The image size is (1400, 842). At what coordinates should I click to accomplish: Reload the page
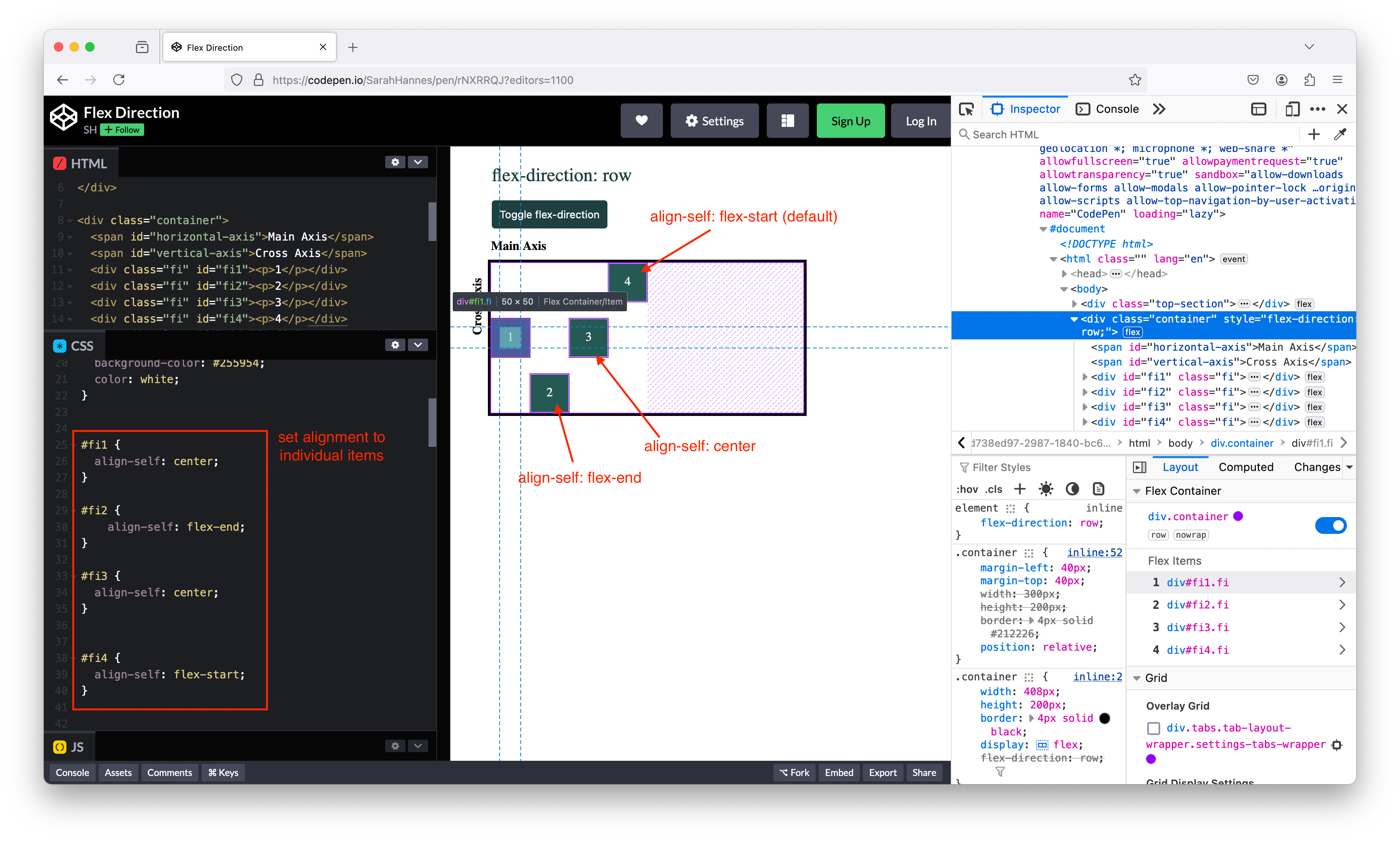(x=119, y=80)
